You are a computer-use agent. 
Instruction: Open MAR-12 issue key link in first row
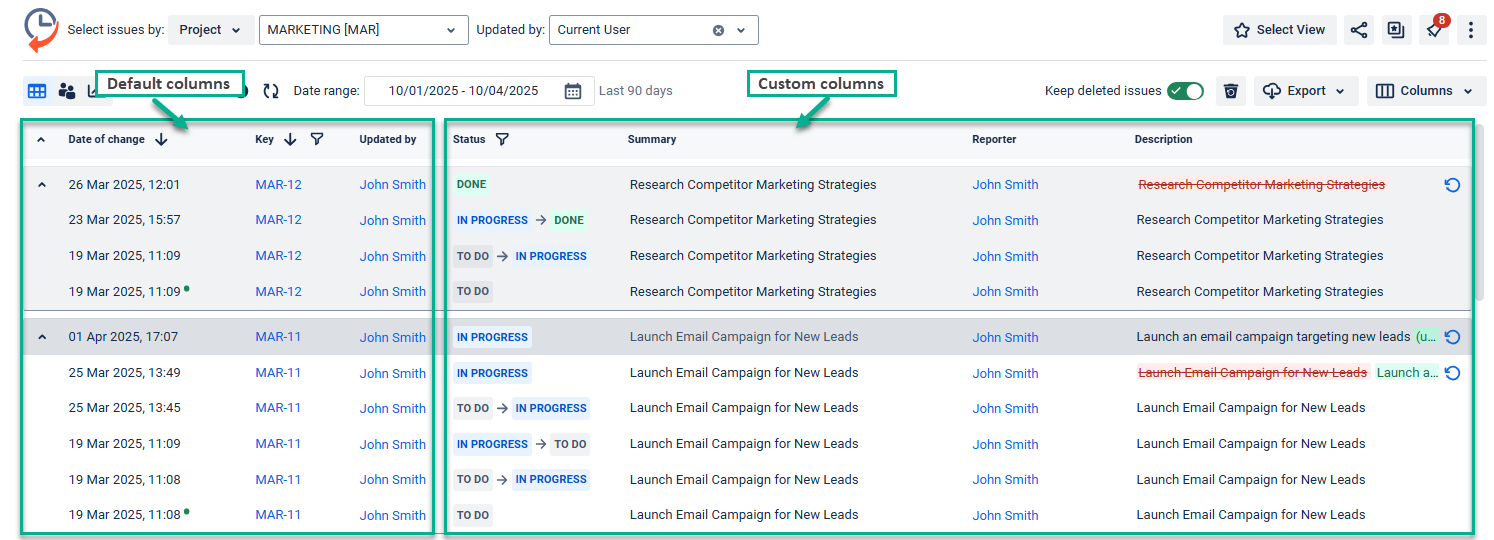pyautogui.click(x=278, y=185)
